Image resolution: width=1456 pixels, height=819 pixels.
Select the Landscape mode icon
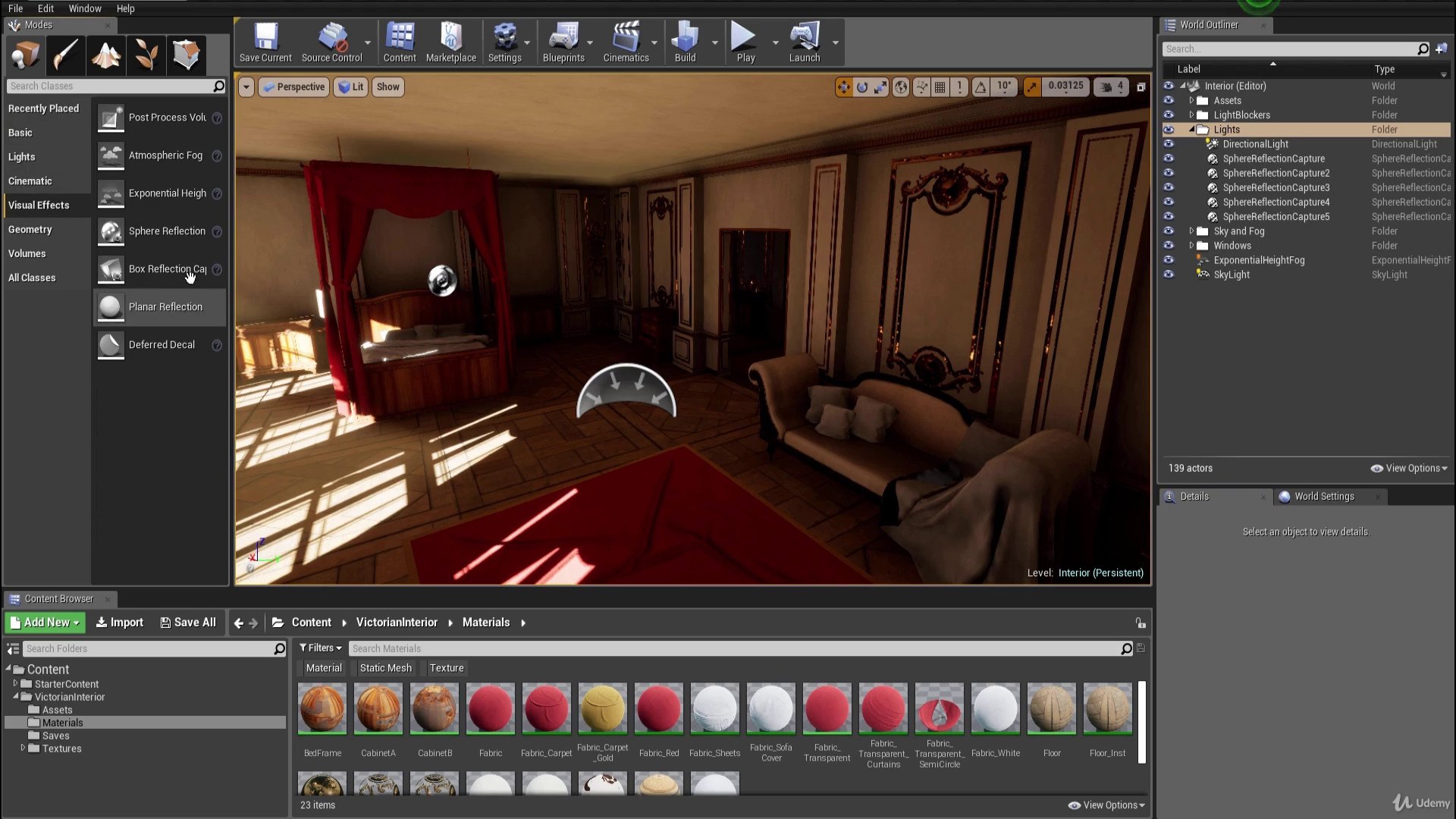[x=105, y=55]
